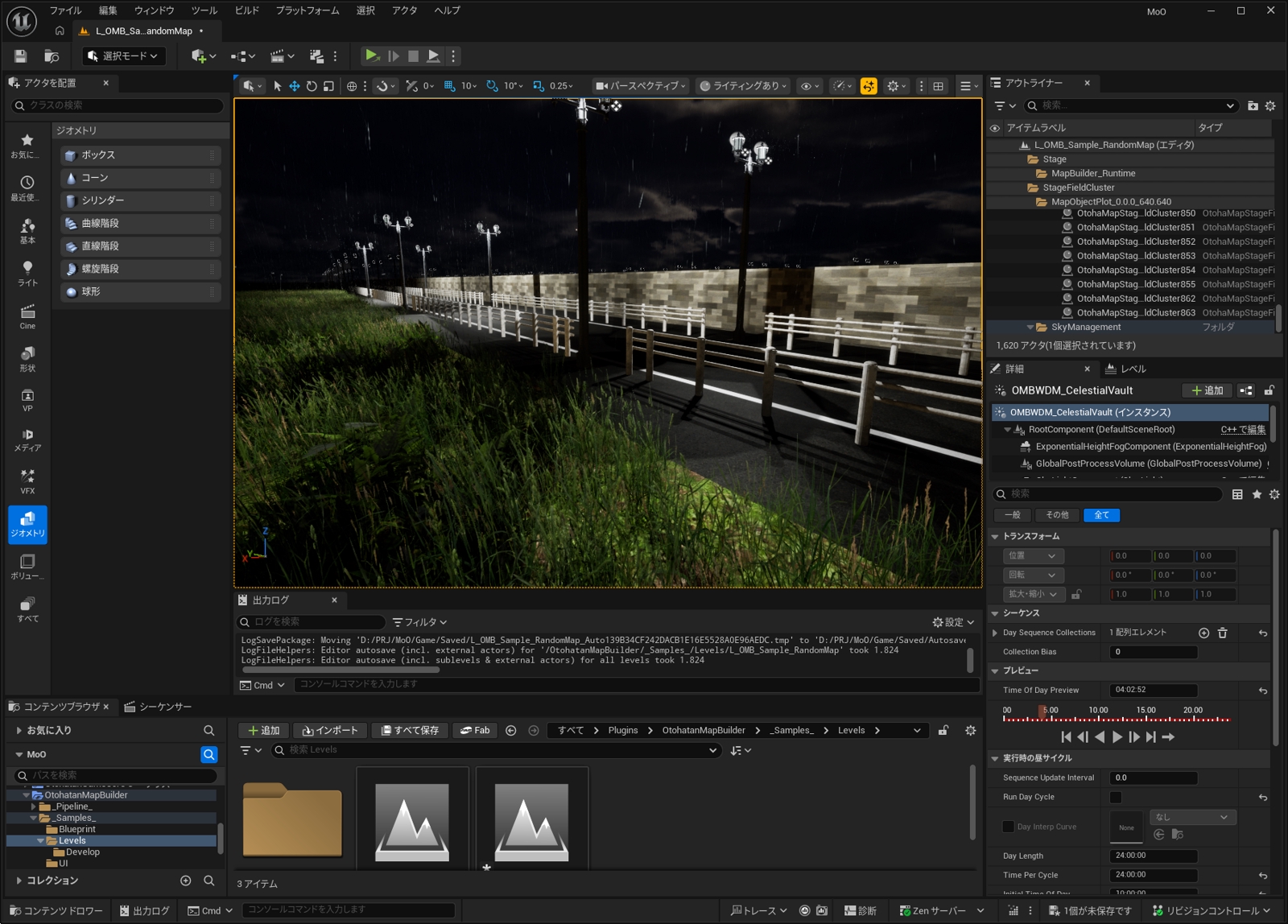Open the コンテンツドロワー button
This screenshot has height=924, width=1288.
[56, 910]
